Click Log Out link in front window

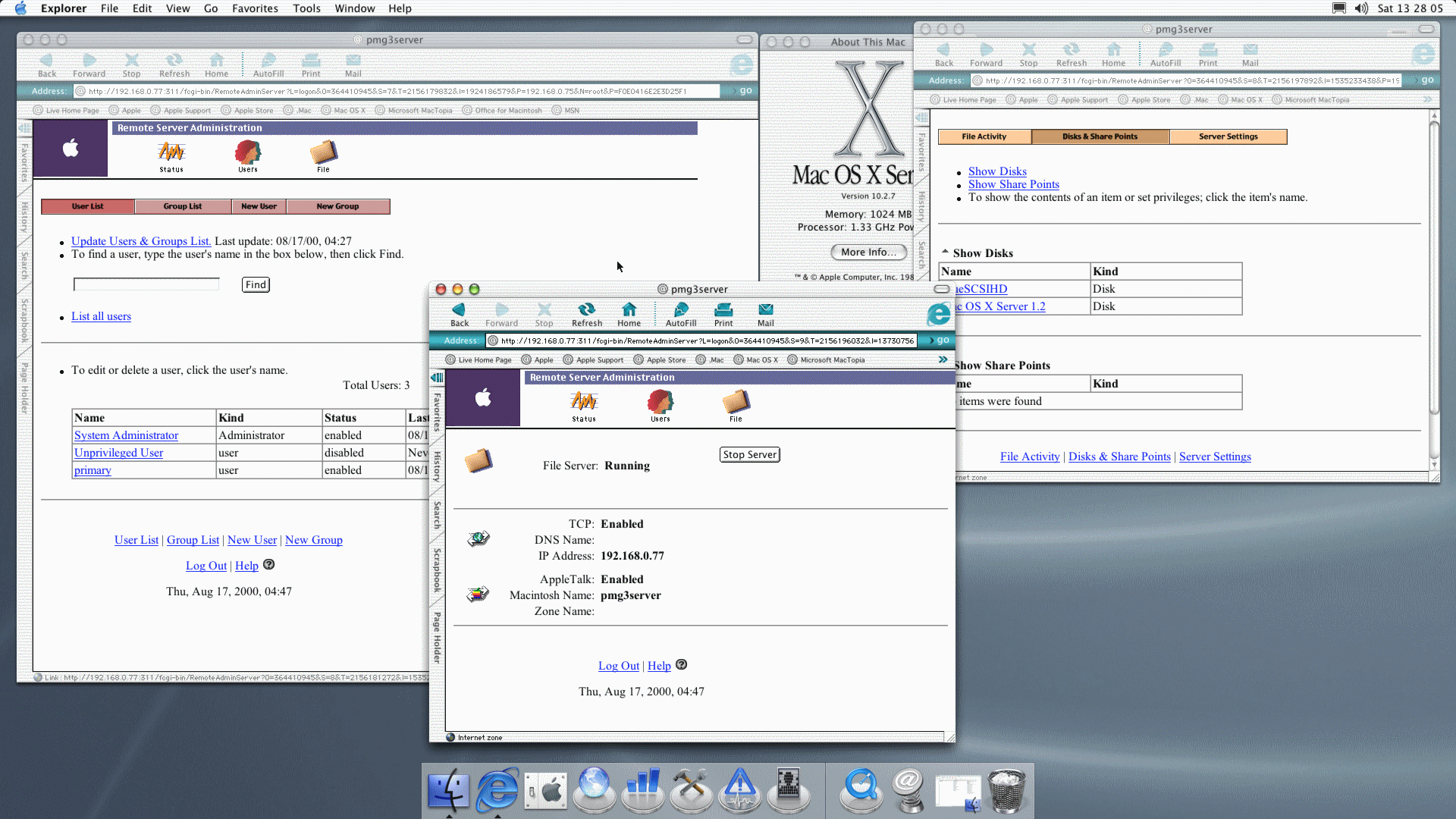(x=618, y=666)
